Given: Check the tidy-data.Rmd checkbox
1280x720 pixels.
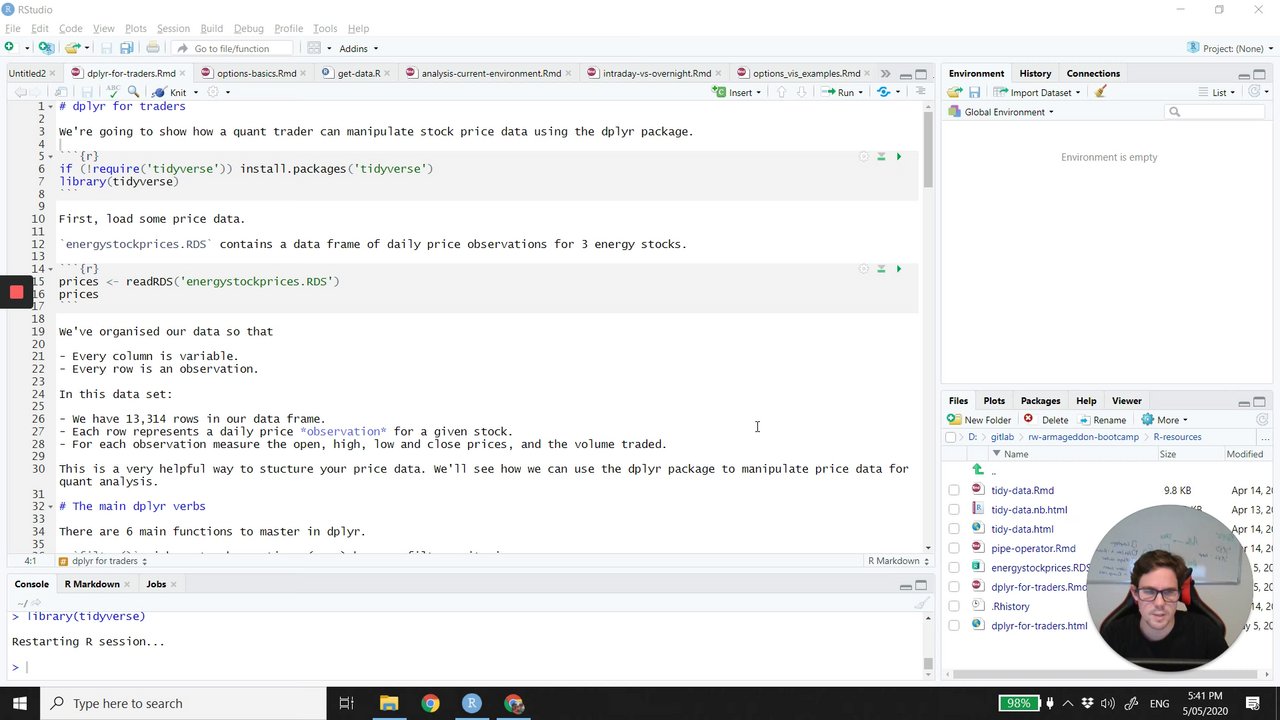Looking at the screenshot, I should (x=953, y=491).
